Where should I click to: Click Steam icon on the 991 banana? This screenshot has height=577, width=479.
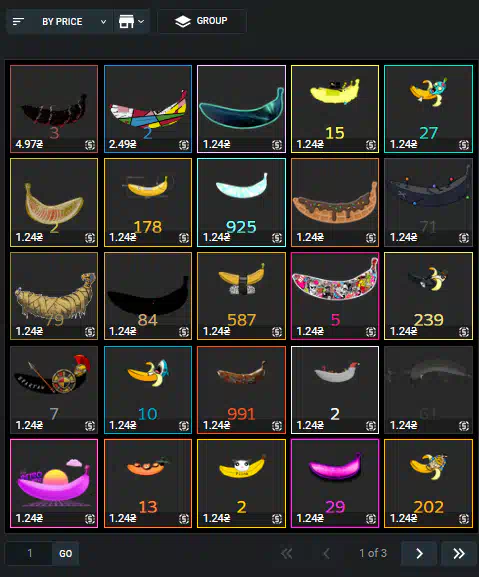(x=277, y=426)
